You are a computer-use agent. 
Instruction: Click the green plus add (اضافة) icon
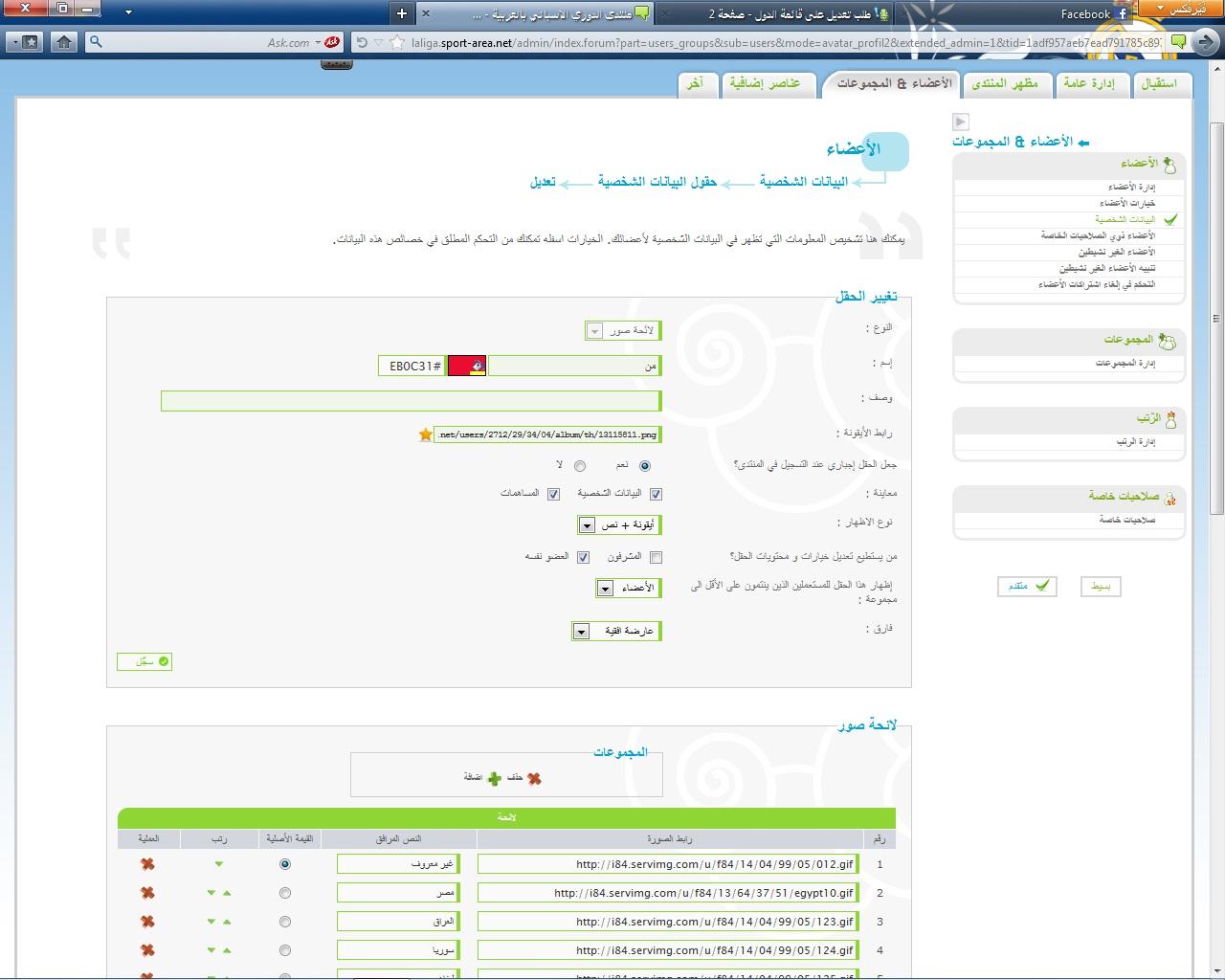pos(494,779)
